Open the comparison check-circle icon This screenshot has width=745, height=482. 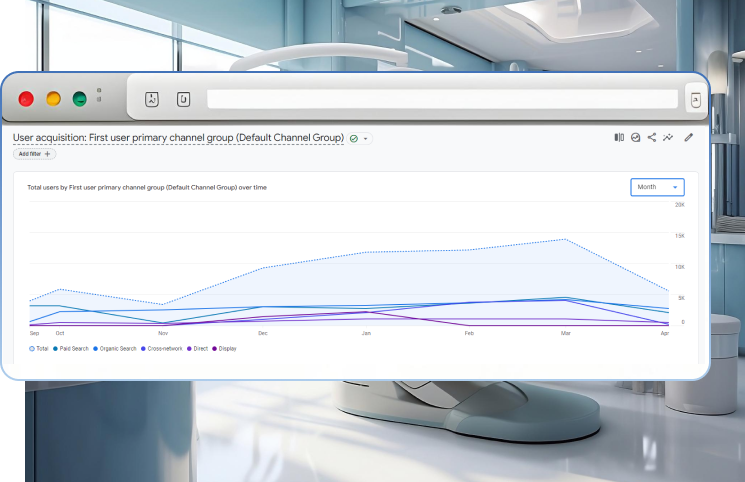(x=635, y=138)
